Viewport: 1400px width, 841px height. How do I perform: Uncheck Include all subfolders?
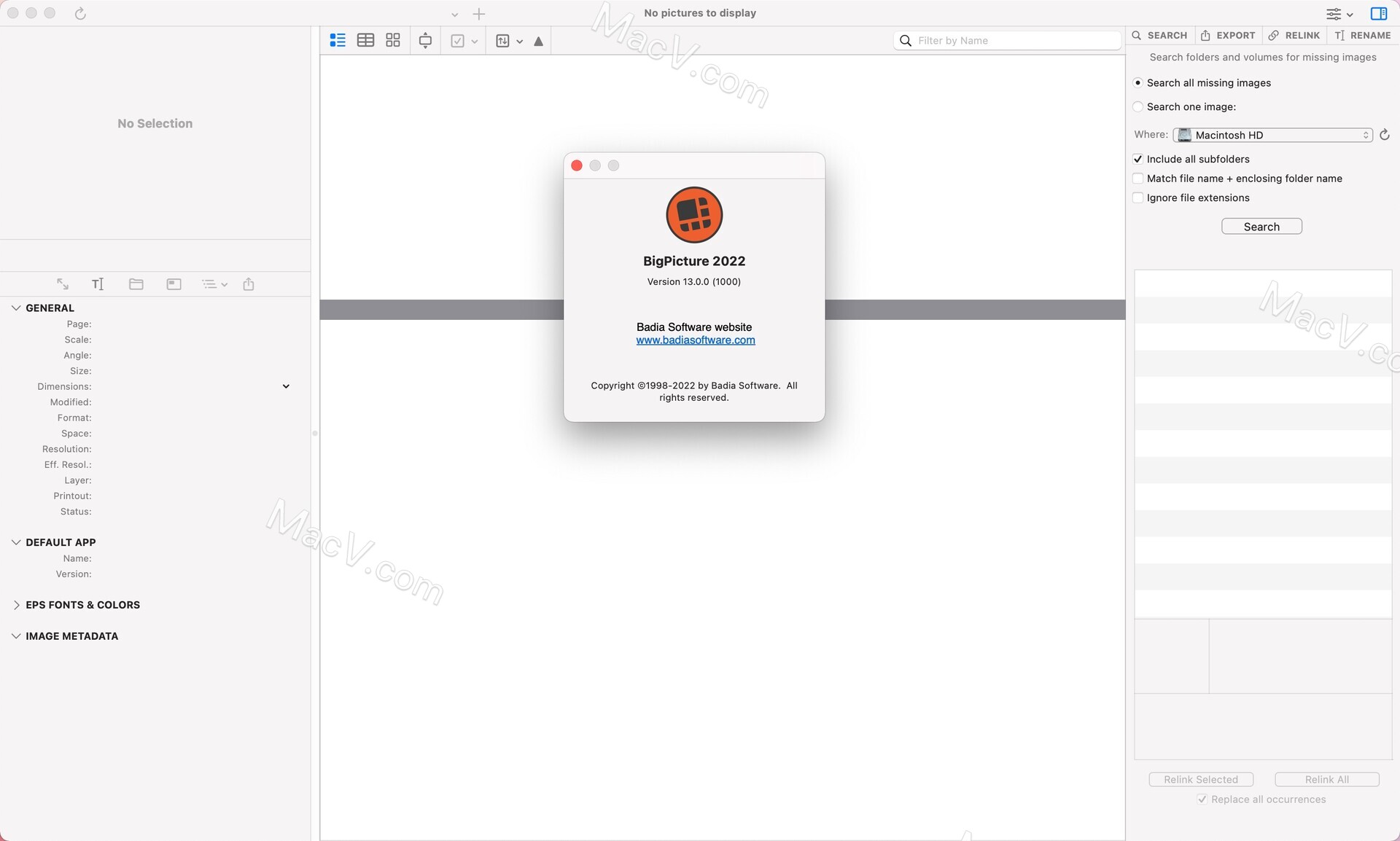1137,159
